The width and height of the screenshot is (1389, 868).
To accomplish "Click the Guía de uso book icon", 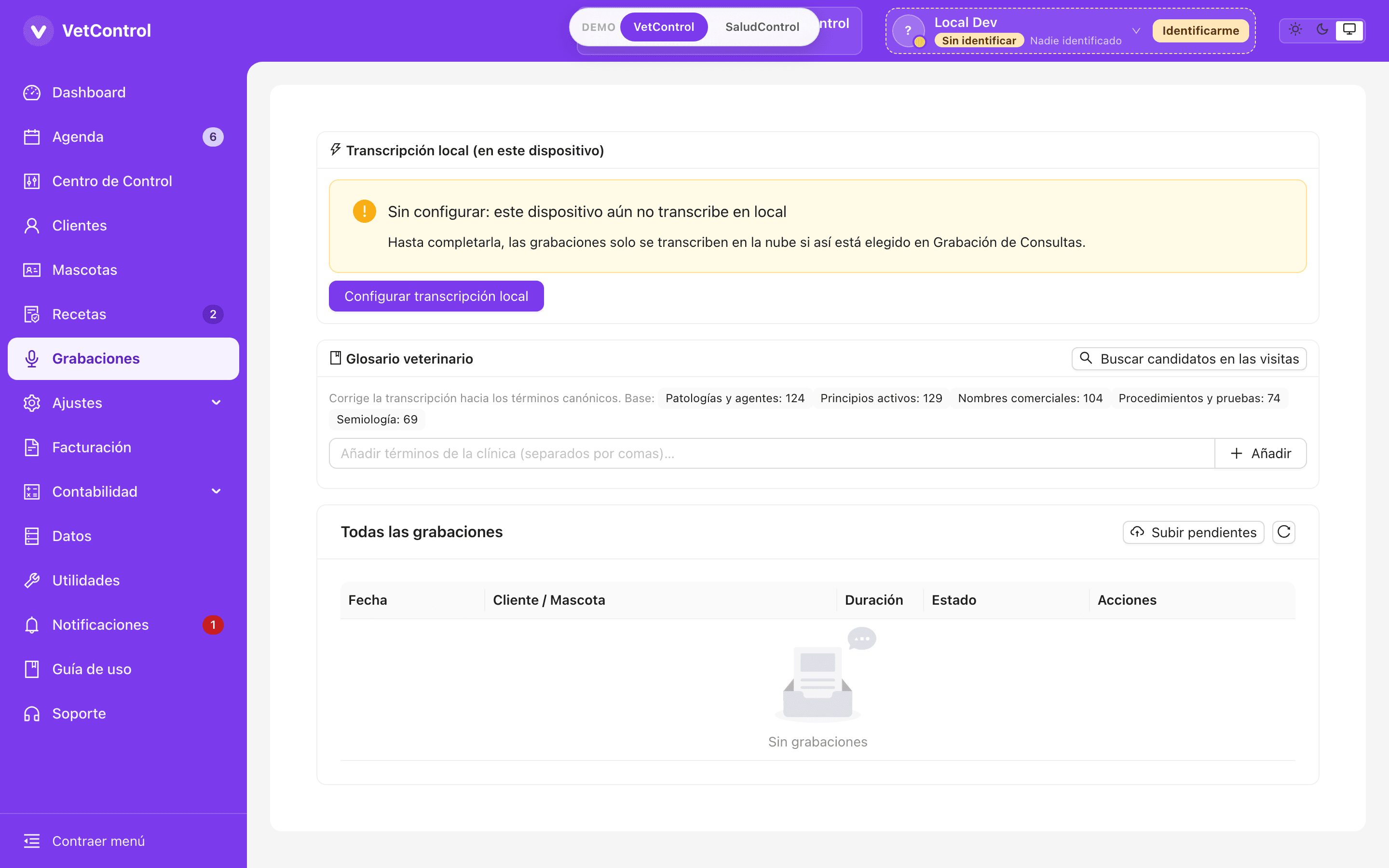I will (31, 669).
